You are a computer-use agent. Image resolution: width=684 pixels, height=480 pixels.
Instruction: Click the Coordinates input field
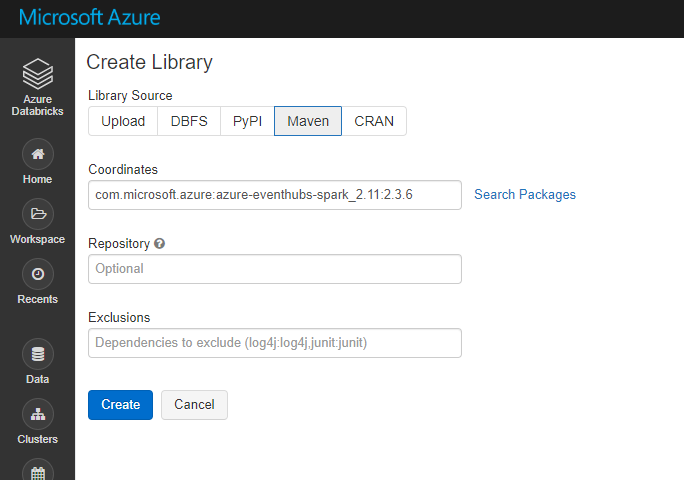pyautogui.click(x=275, y=195)
